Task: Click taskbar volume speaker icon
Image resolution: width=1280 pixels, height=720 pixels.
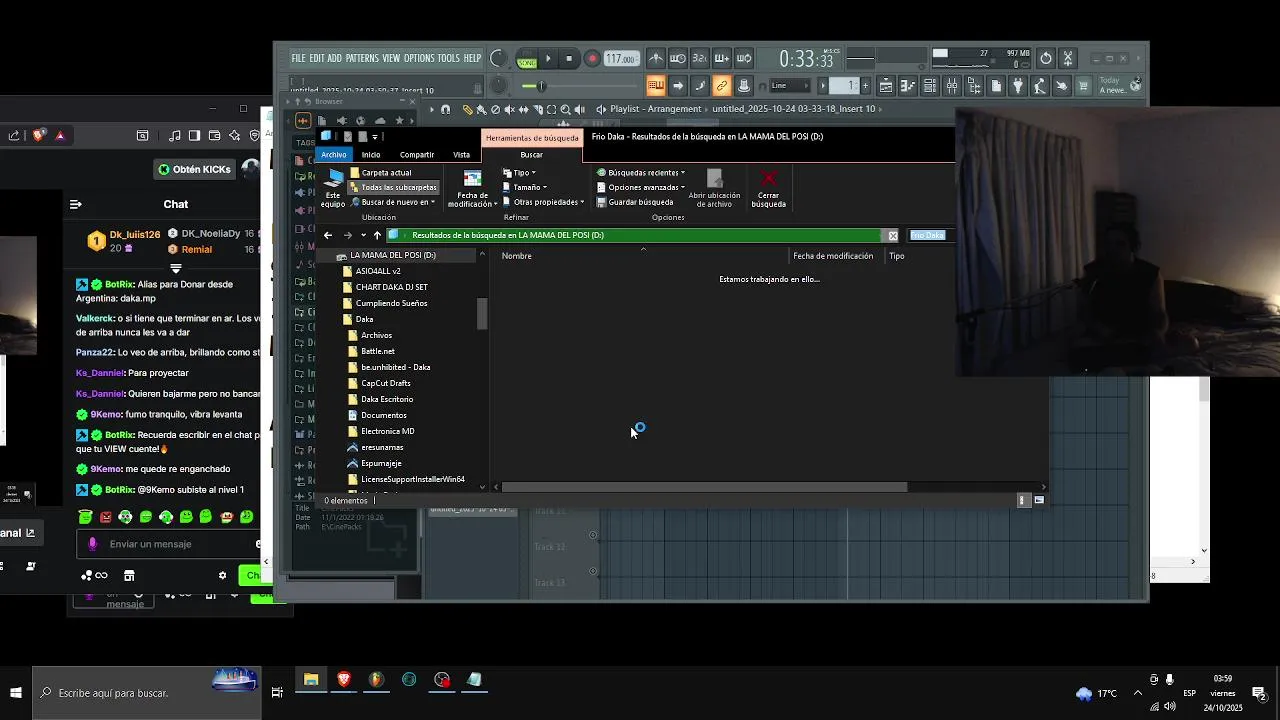Action: [x=1170, y=707]
